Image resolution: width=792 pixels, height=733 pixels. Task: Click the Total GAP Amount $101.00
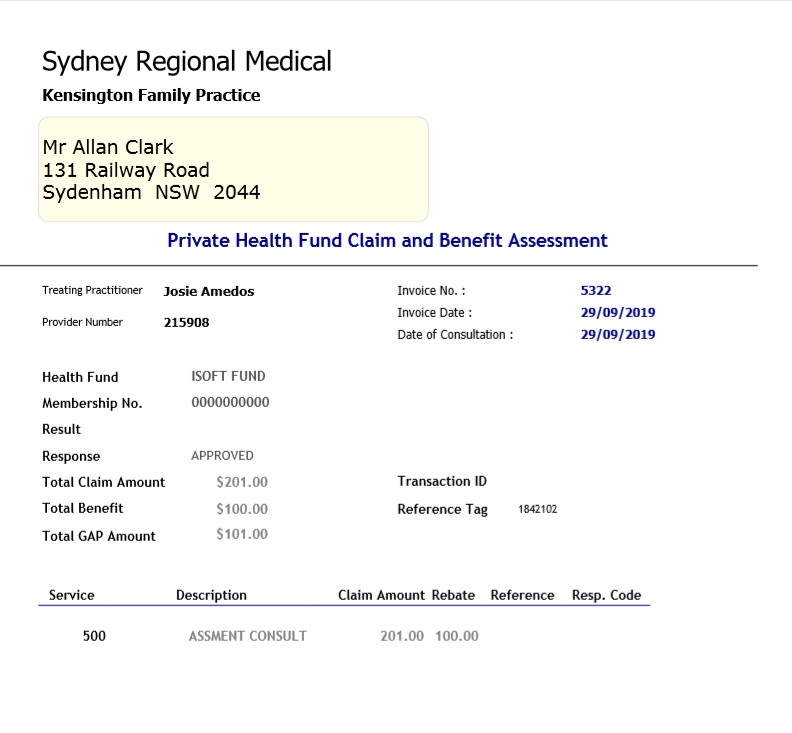click(242, 534)
